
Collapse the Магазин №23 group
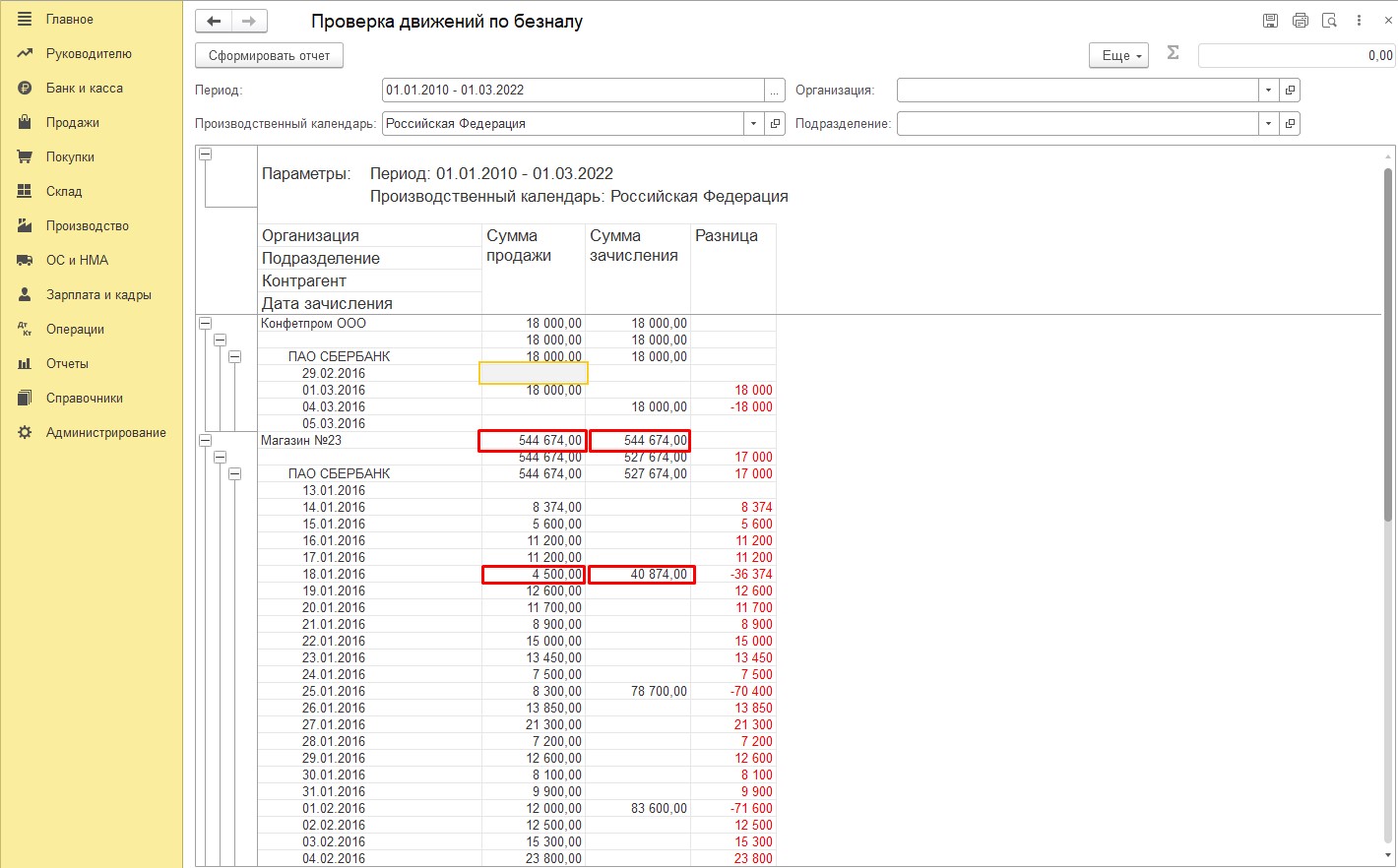pos(205,440)
